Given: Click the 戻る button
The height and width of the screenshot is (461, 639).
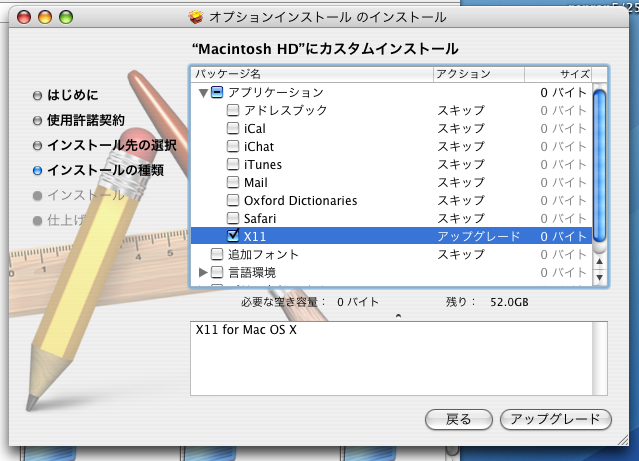Looking at the screenshot, I should 459,419.
